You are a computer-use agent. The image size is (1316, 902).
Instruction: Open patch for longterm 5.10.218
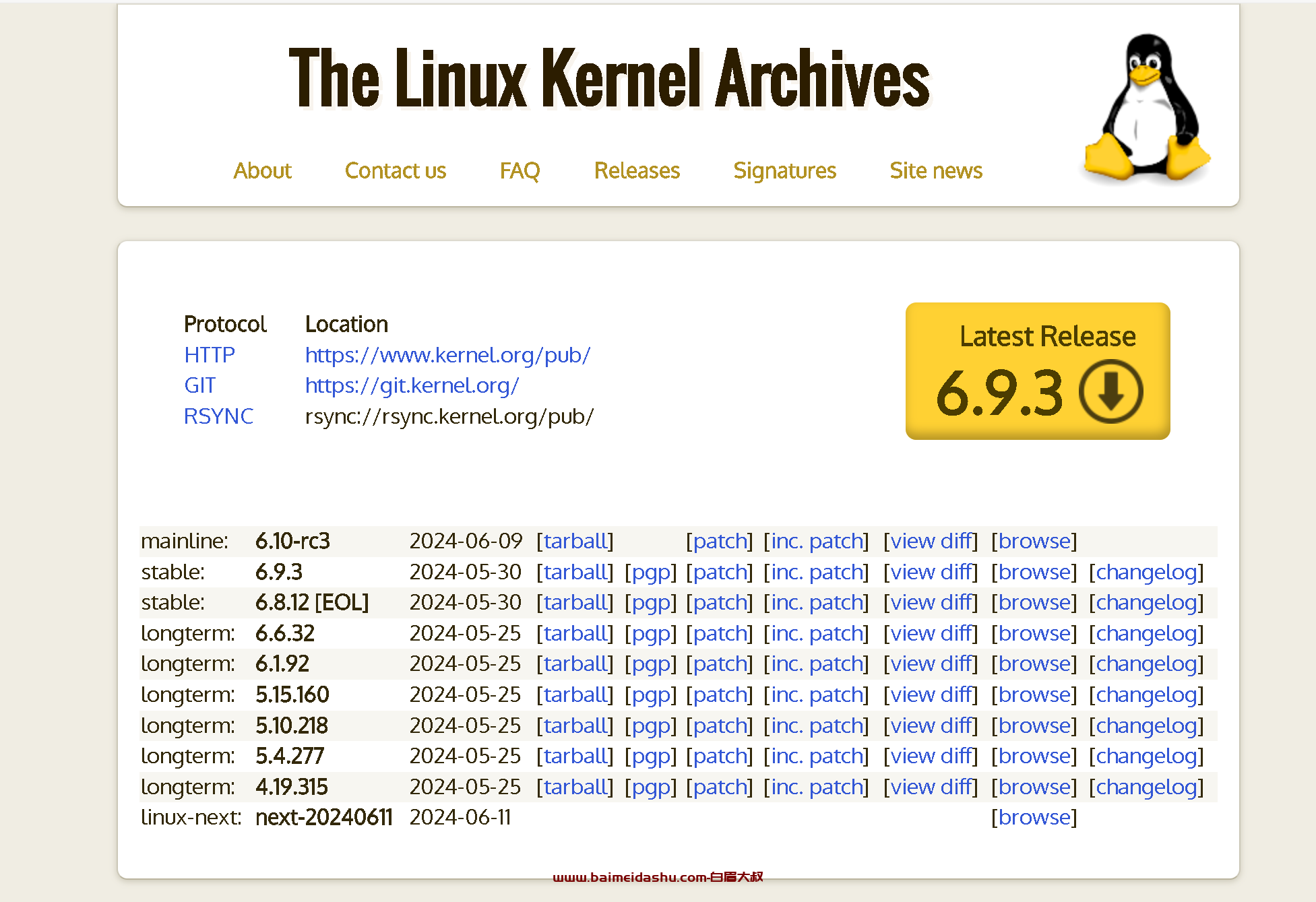tap(720, 726)
